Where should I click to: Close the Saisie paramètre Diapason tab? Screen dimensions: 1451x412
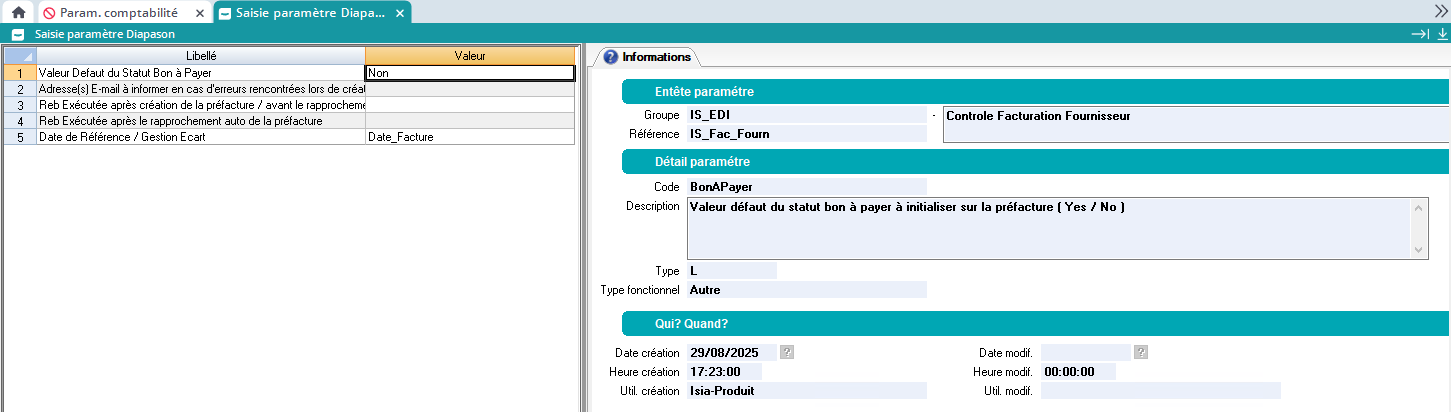coord(400,13)
